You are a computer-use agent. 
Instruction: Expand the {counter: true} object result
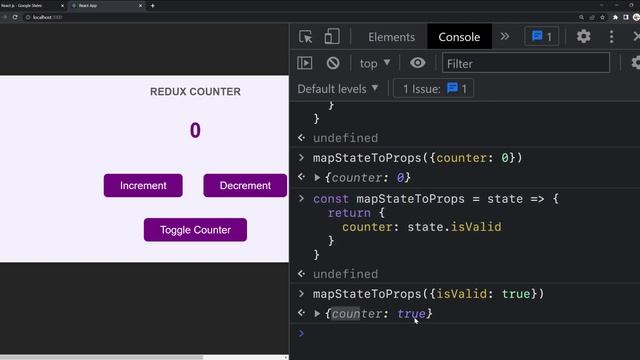(x=317, y=313)
